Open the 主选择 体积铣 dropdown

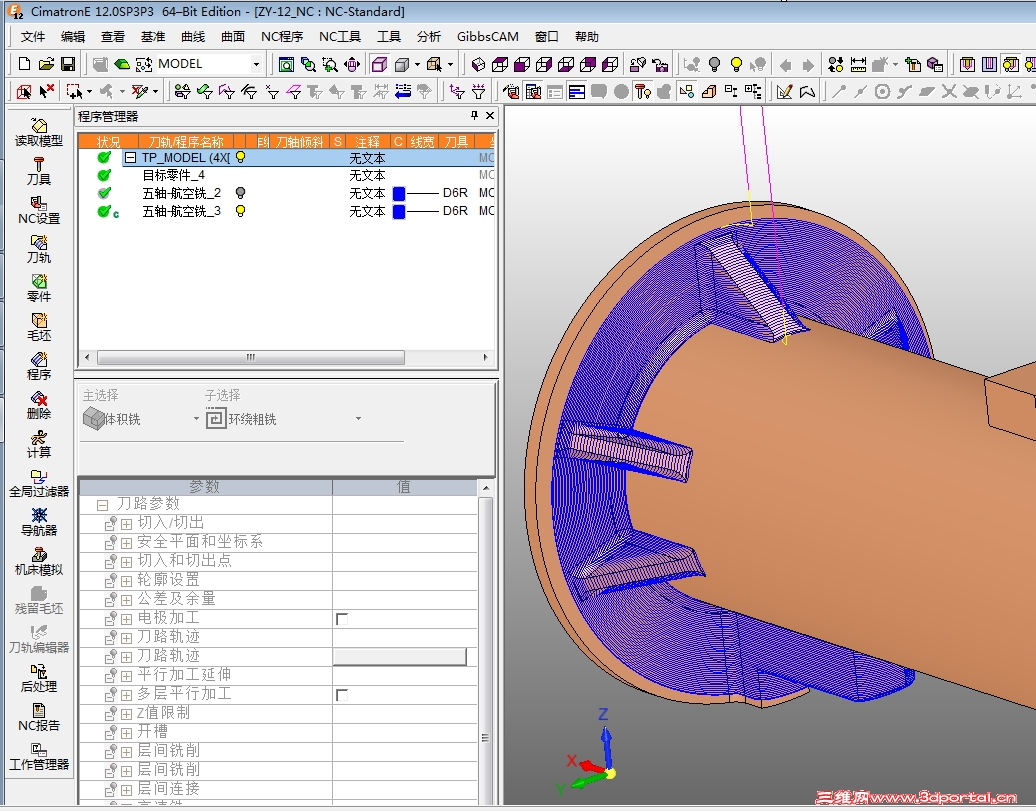pos(196,418)
